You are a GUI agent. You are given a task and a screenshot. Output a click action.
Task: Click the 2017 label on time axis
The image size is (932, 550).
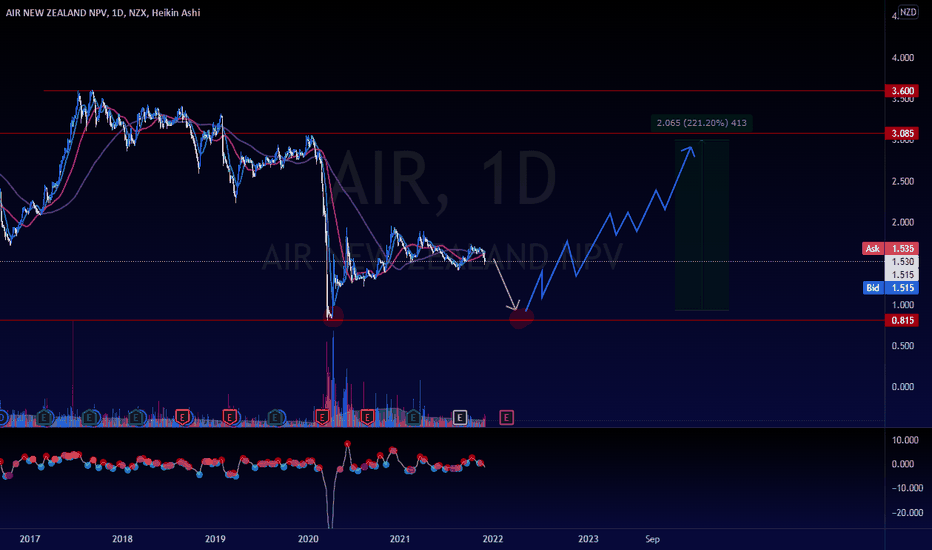[30, 539]
